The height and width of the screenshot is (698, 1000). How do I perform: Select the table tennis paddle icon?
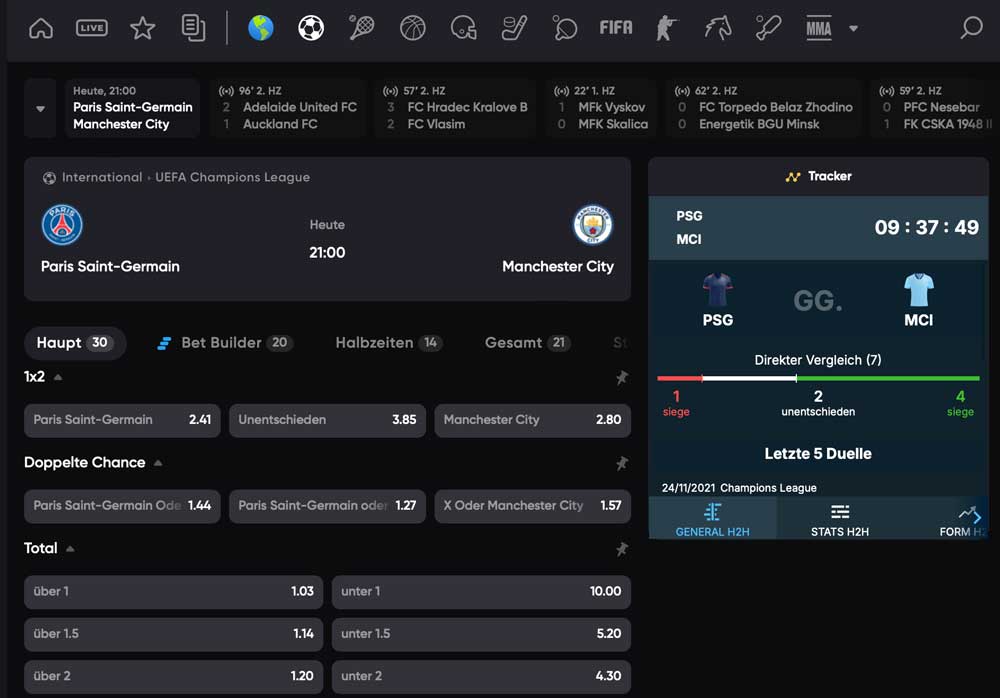(x=565, y=28)
